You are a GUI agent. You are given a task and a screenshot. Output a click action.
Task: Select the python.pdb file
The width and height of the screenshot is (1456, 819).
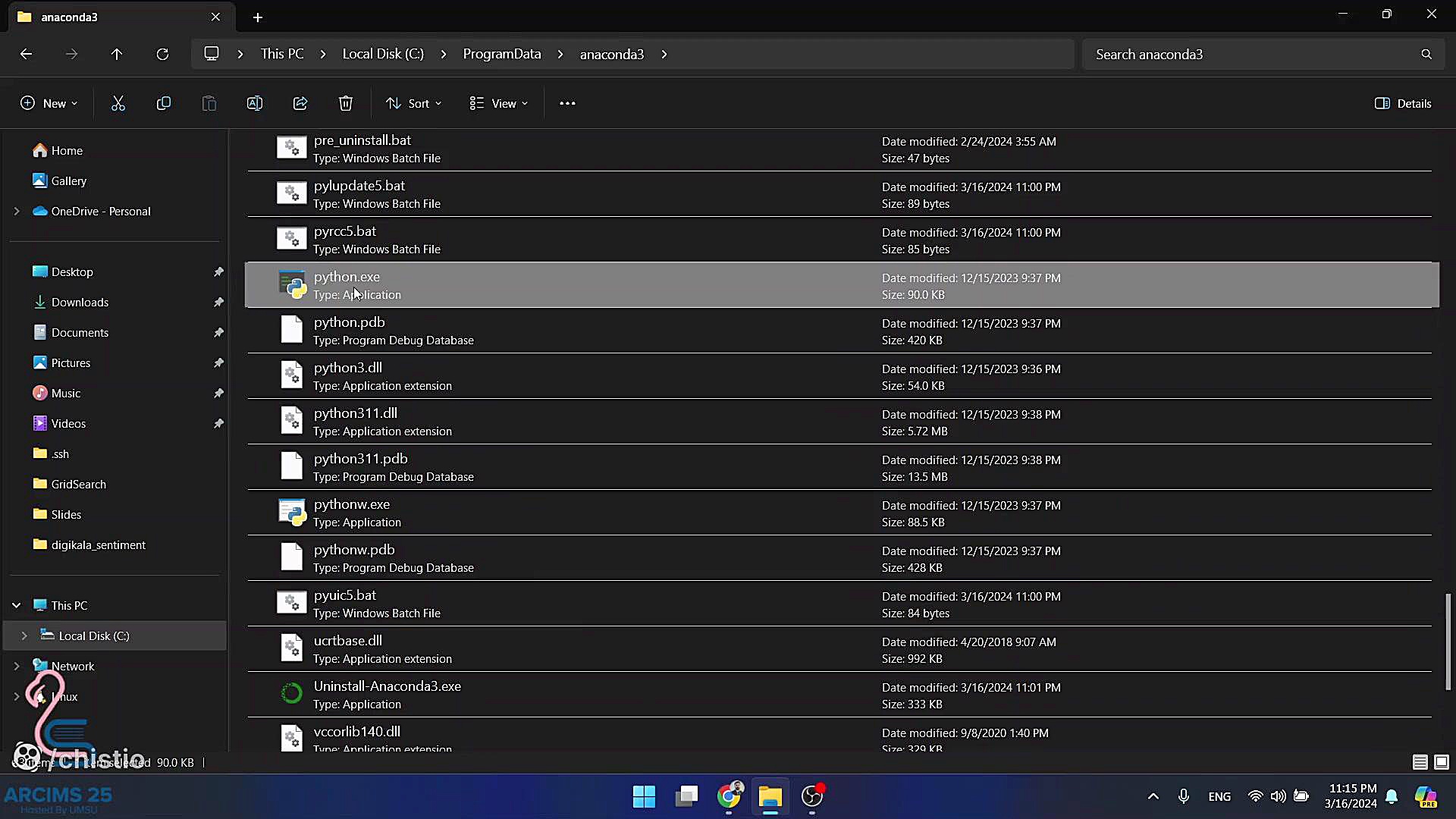(x=839, y=331)
